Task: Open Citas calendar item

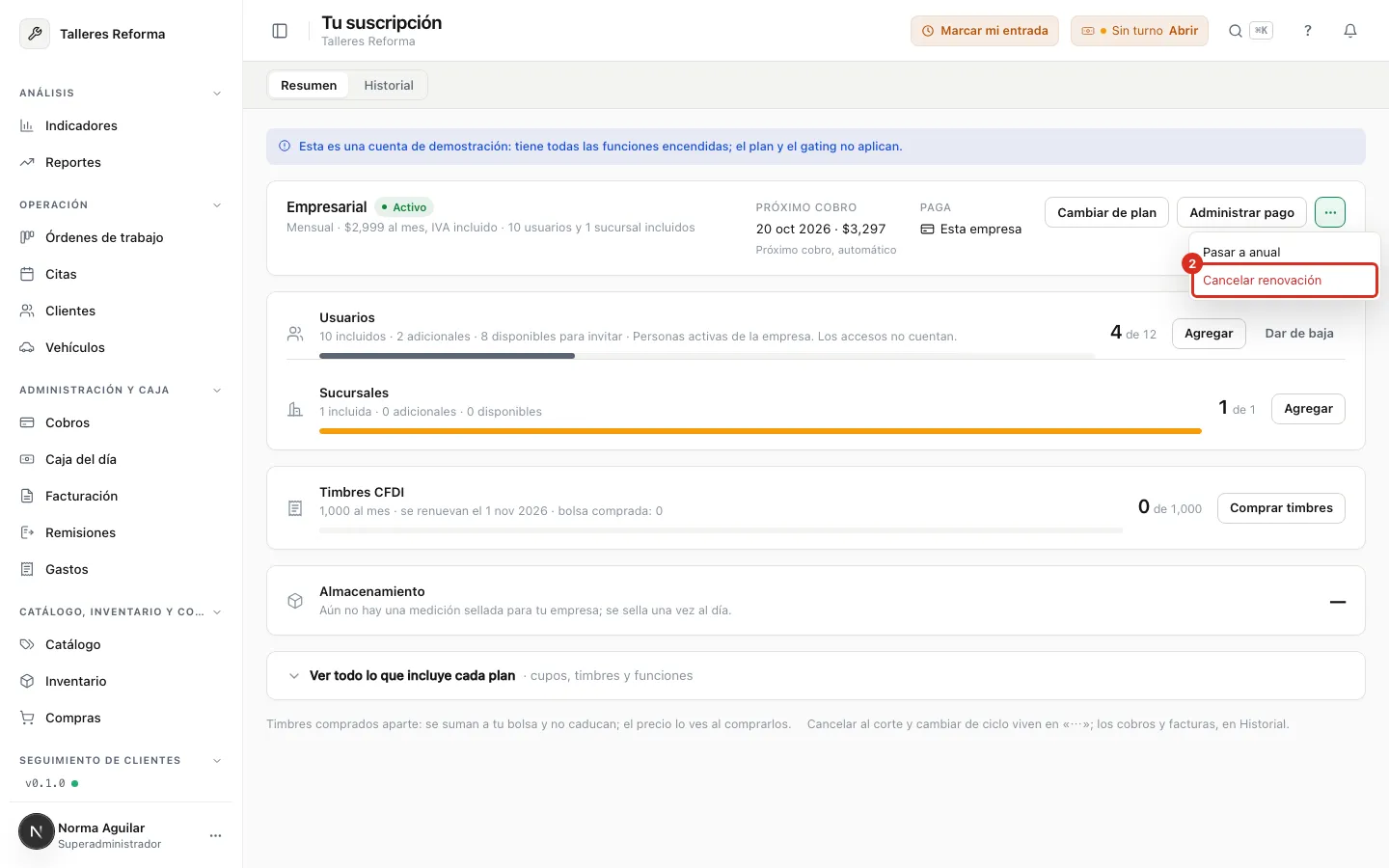Action: (x=121, y=274)
